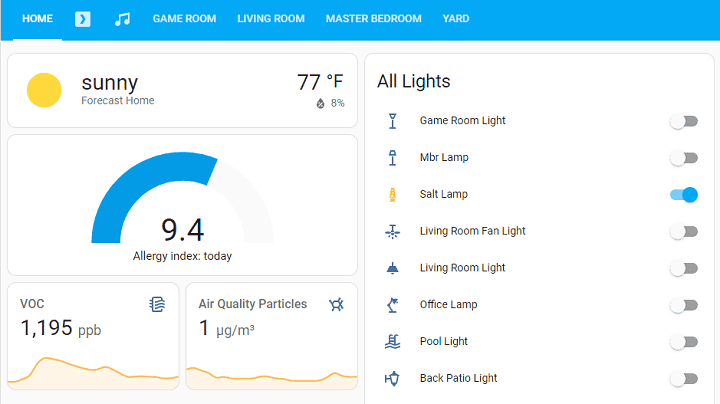Switch to the LIVING ROOM tab

(271, 19)
